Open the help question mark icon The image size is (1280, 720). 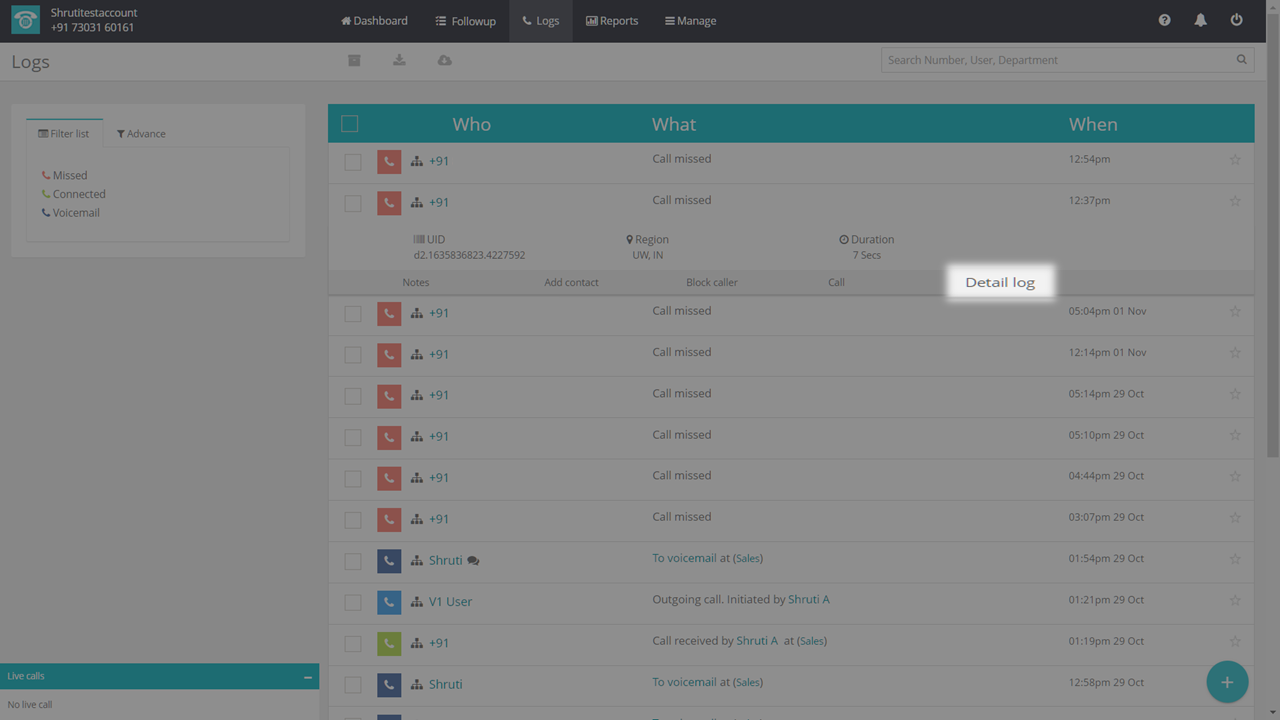click(x=1164, y=20)
